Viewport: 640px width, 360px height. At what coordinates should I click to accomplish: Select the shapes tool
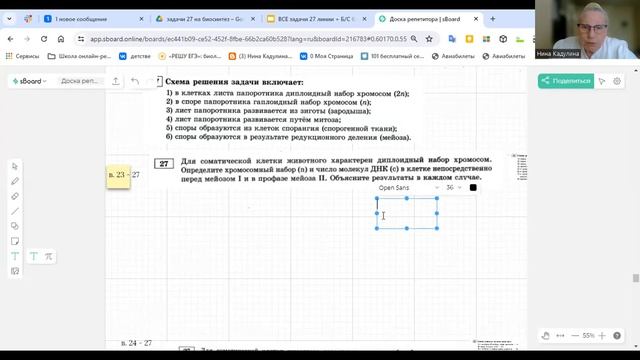coord(15,226)
